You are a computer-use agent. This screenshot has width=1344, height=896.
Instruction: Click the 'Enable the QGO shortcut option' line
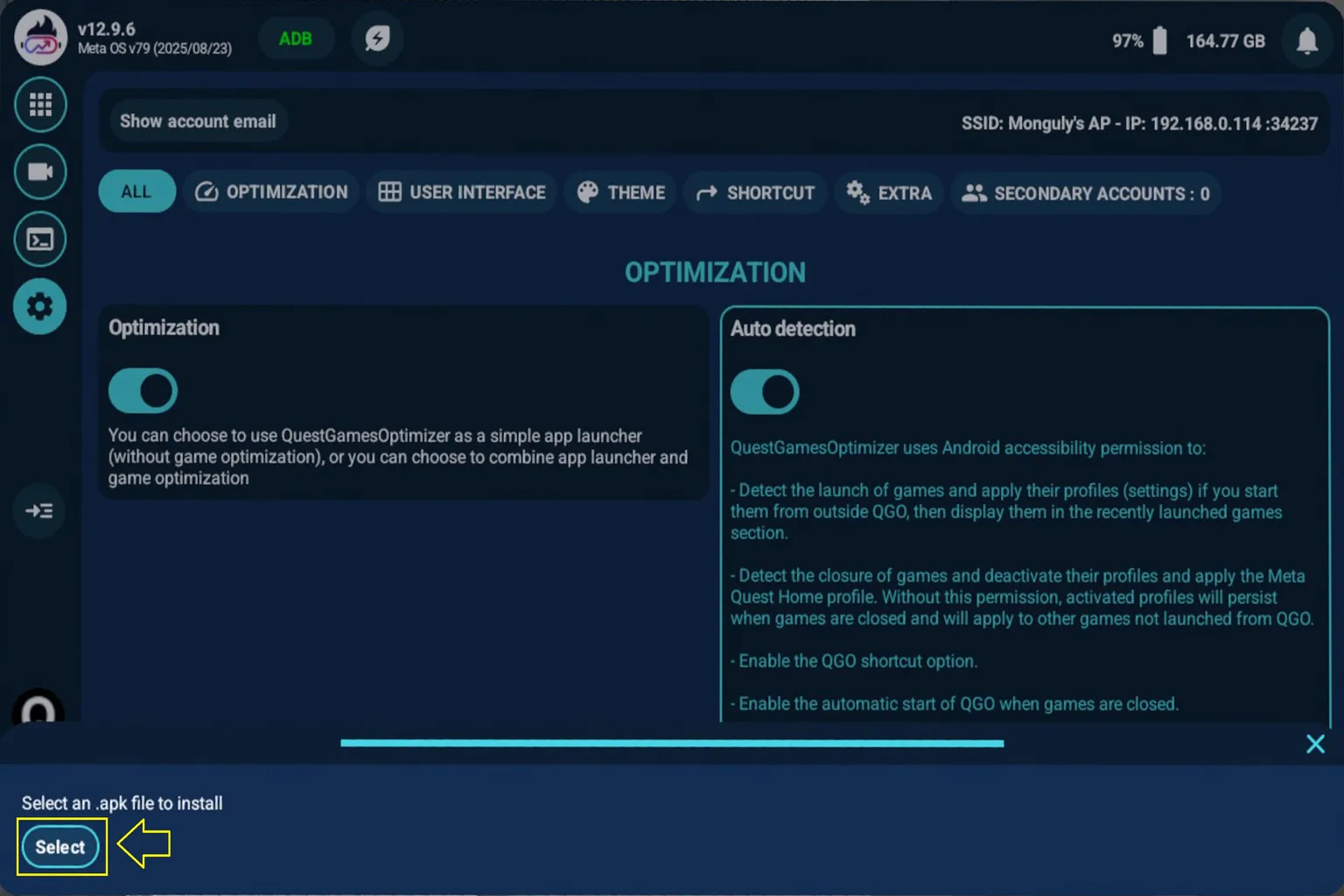coord(854,661)
